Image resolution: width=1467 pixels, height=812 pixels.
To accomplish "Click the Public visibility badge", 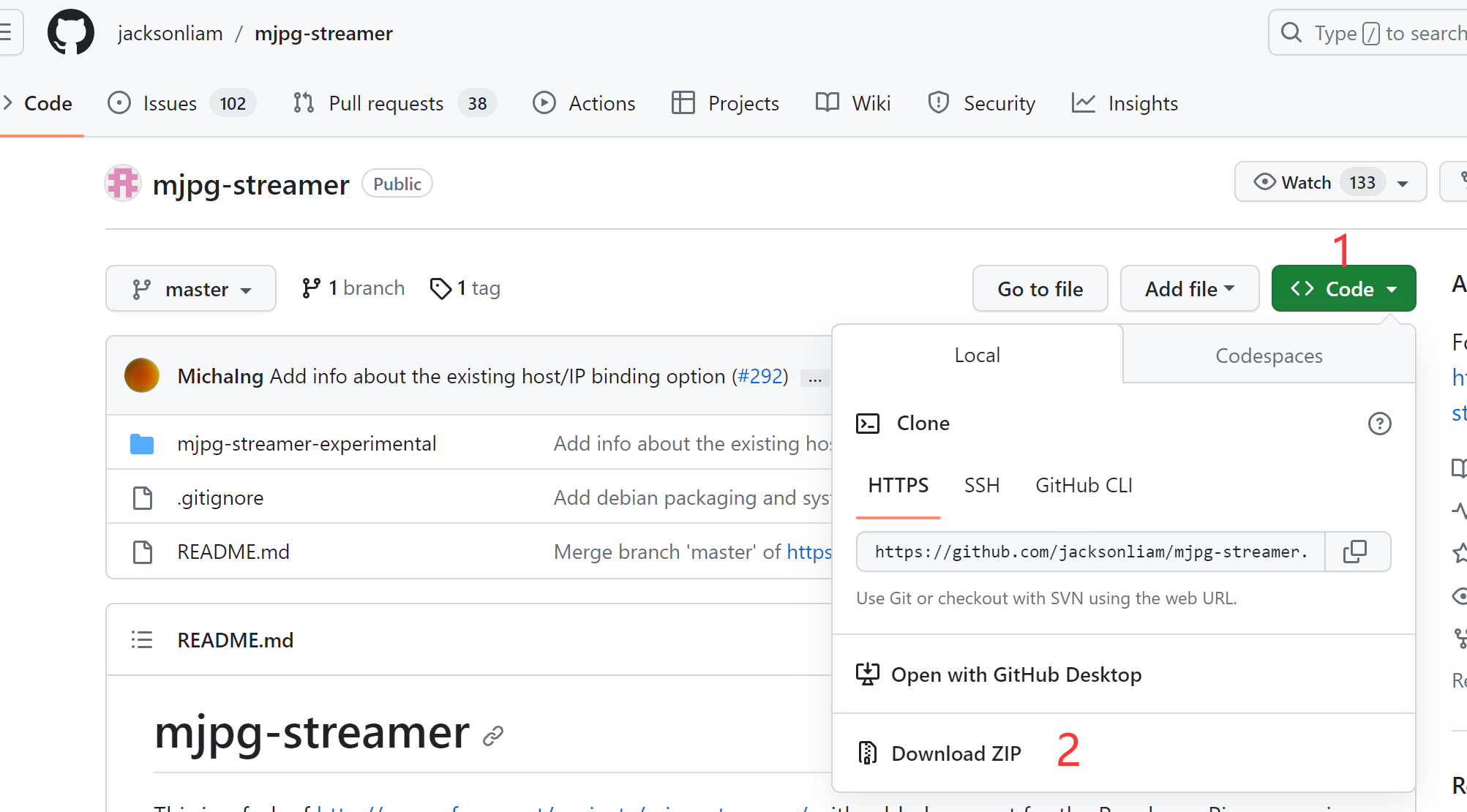I will 397,184.
